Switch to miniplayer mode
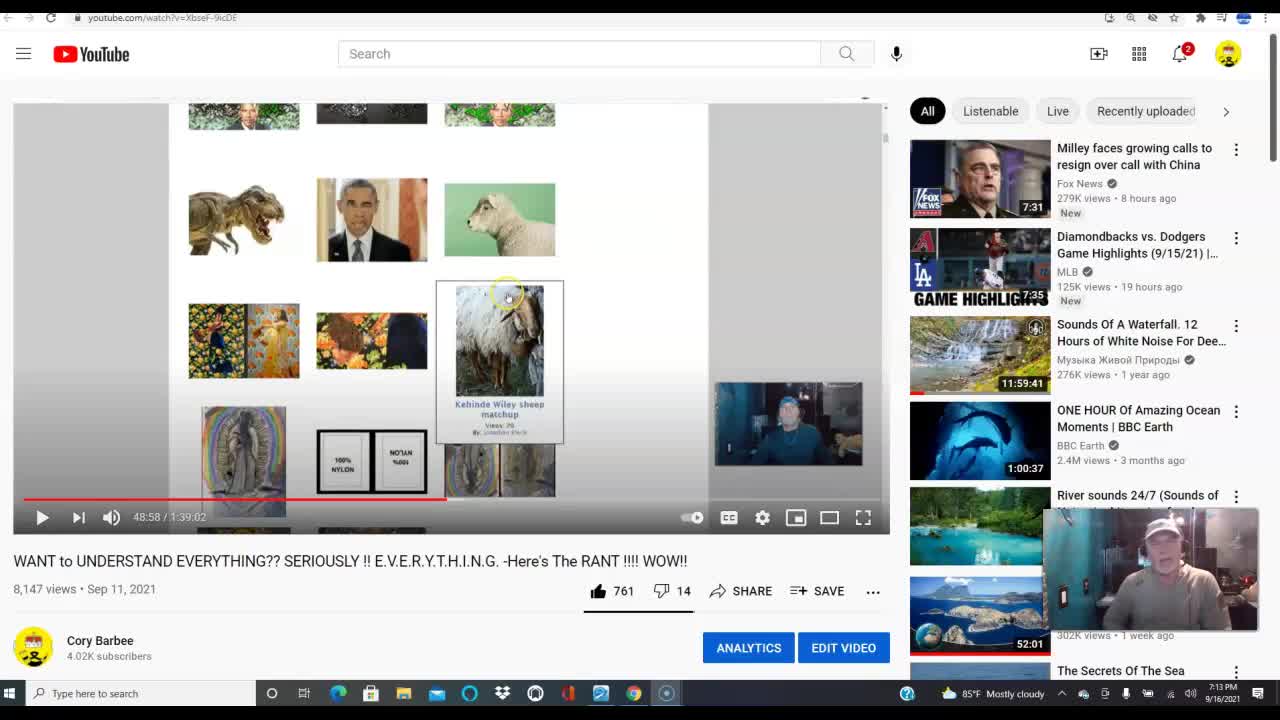The width and height of the screenshot is (1280, 720). click(796, 517)
